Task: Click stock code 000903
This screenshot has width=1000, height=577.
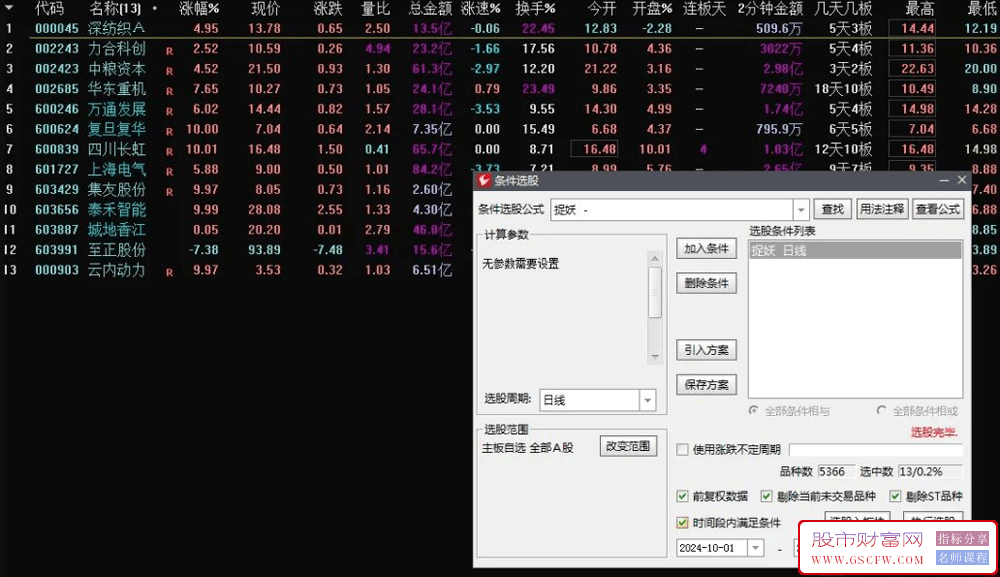Action: [x=57, y=270]
